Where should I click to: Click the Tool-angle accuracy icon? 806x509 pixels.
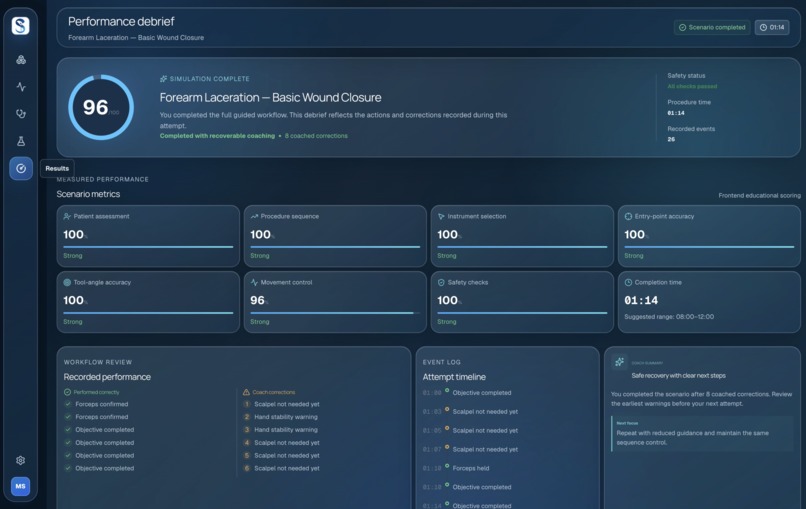point(67,282)
